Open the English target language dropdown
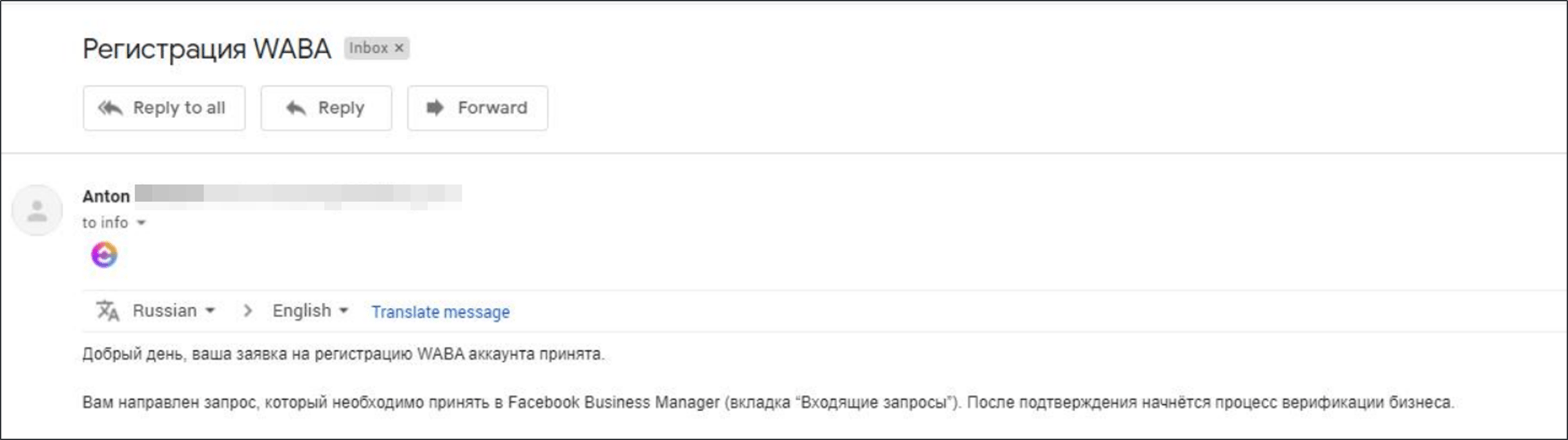This screenshot has width=1568, height=440. pos(310,311)
